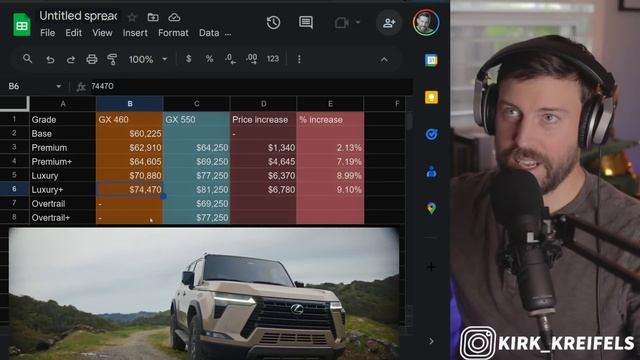Select the GX 550 header cell
The height and width of the screenshot is (360, 640).
(197, 120)
